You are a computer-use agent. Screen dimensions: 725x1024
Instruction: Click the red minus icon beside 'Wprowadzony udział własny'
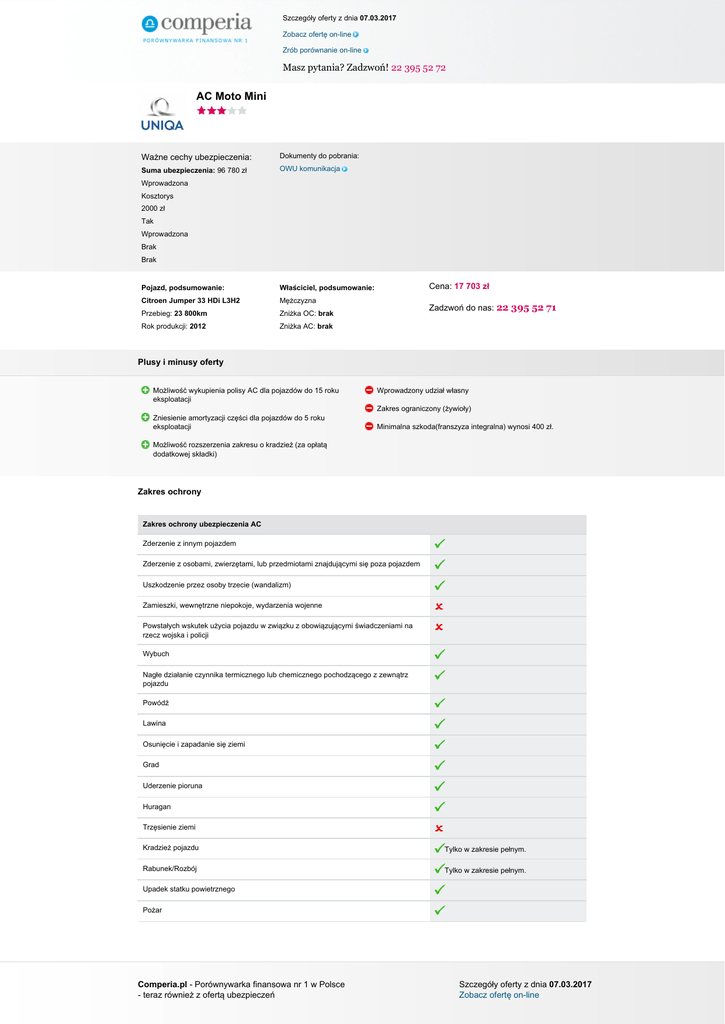pos(369,390)
